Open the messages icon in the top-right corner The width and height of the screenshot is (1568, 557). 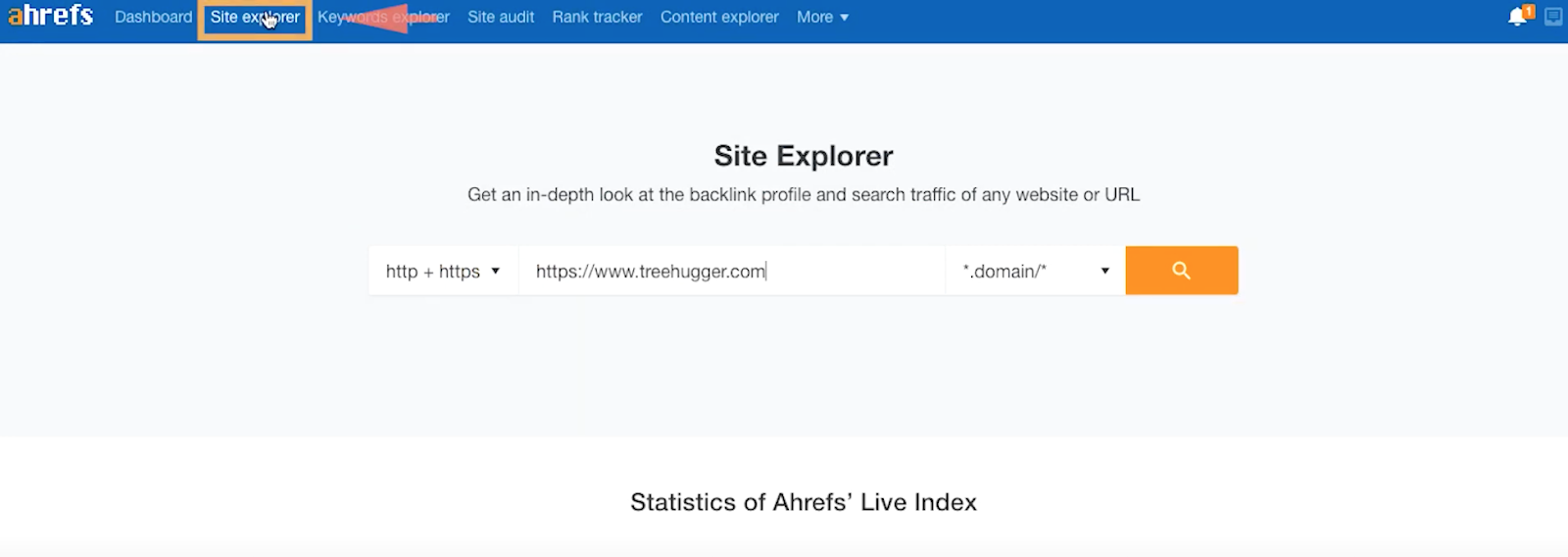1553,17
